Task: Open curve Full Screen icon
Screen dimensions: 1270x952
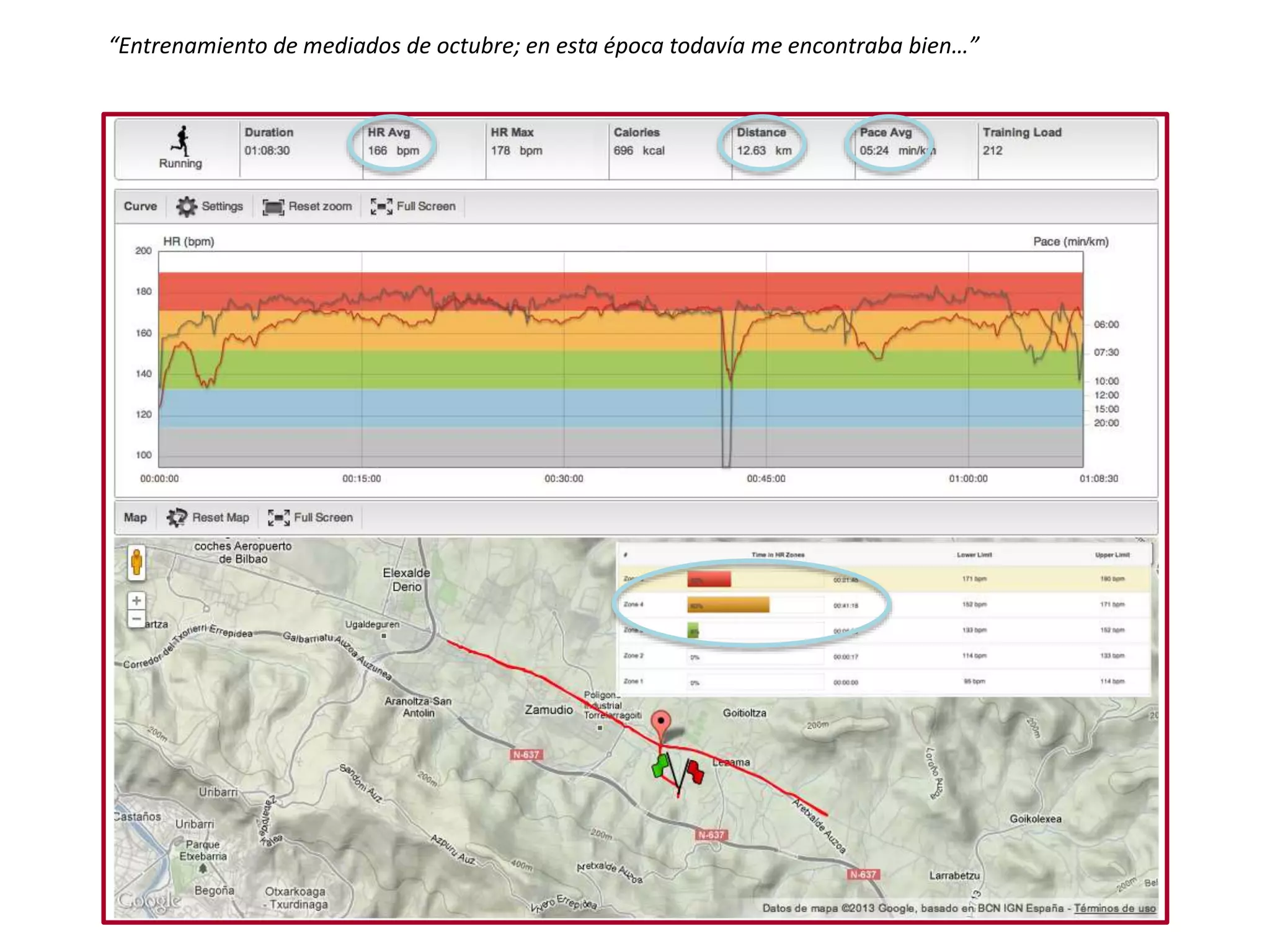Action: click(381, 206)
